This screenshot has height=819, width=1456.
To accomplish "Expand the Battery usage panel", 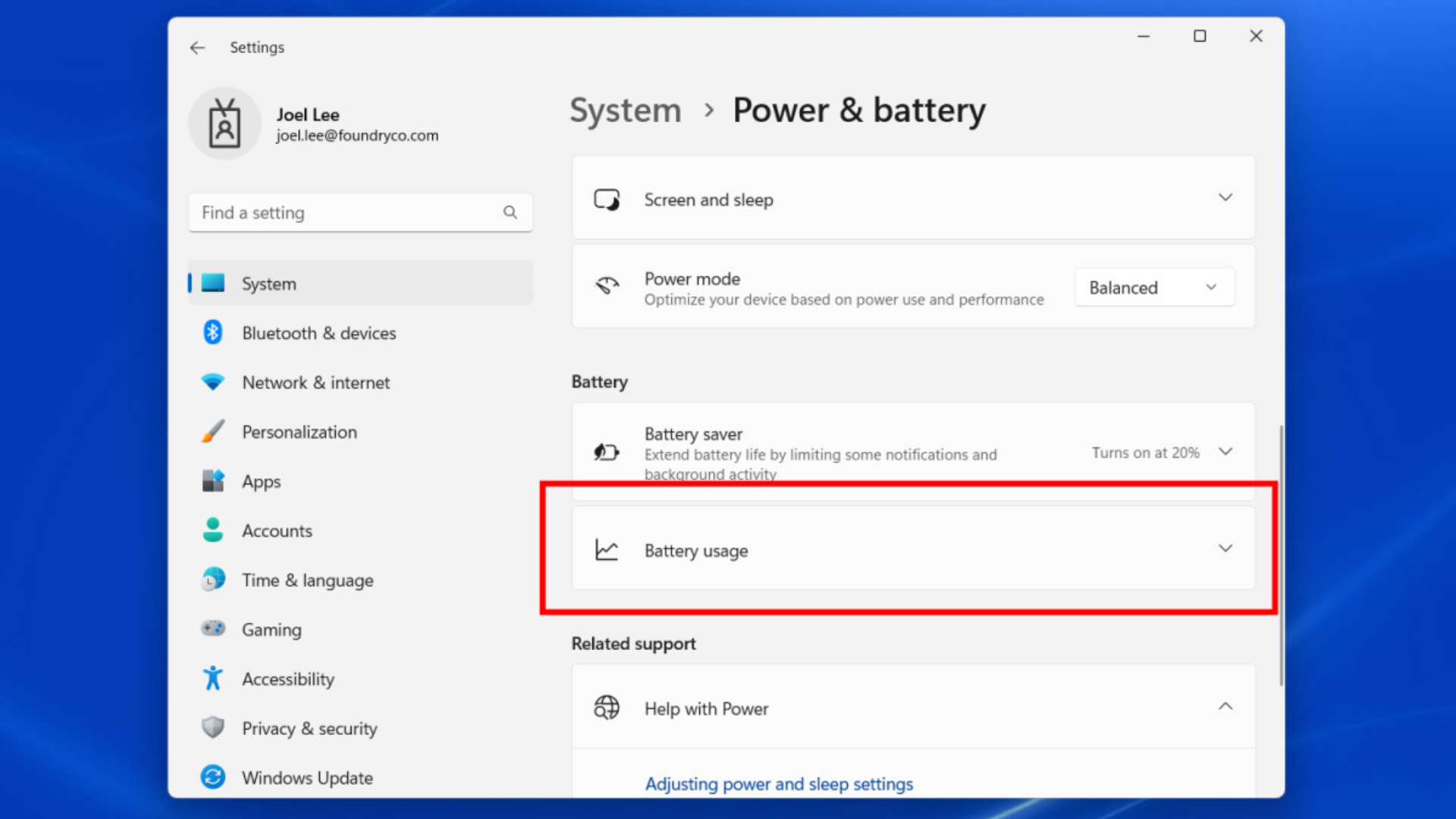I will (x=1225, y=548).
